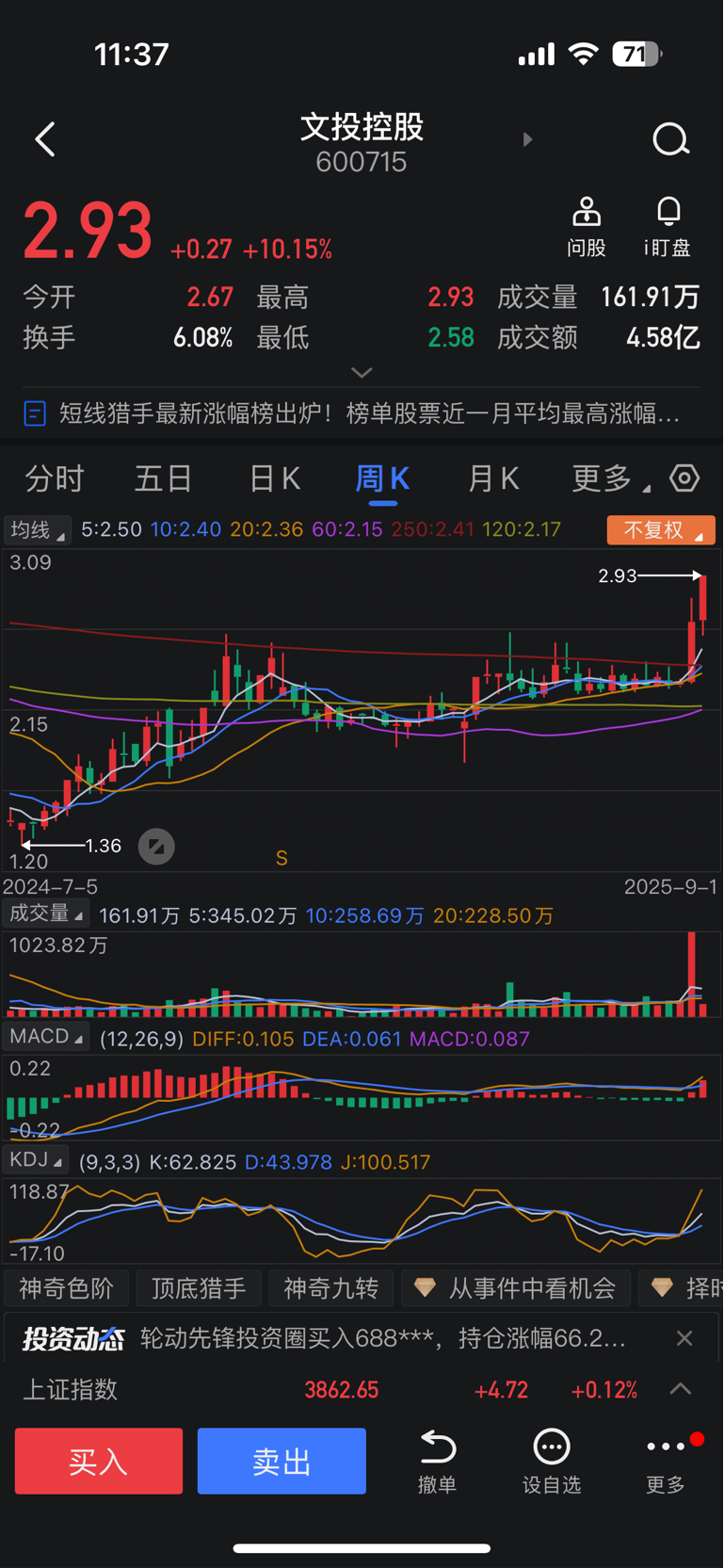Tap the 上证指数 label
Screen dimensions: 724x1568
tap(71, 1389)
